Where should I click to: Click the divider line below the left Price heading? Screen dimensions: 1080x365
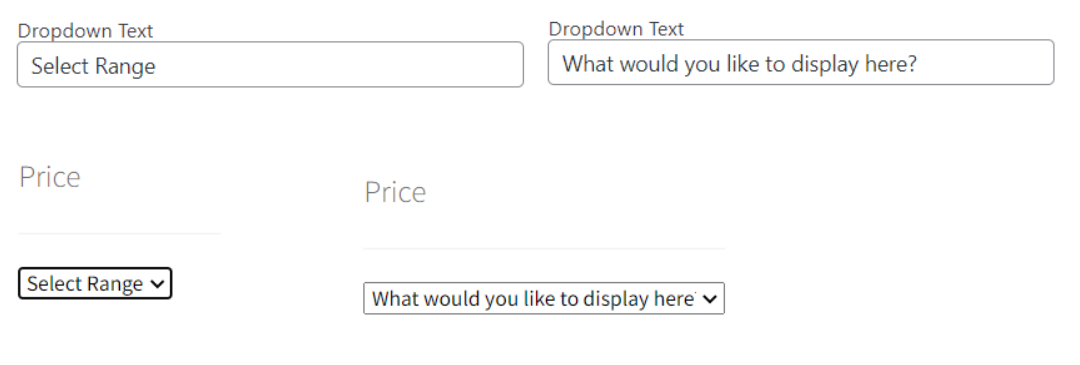pos(119,233)
